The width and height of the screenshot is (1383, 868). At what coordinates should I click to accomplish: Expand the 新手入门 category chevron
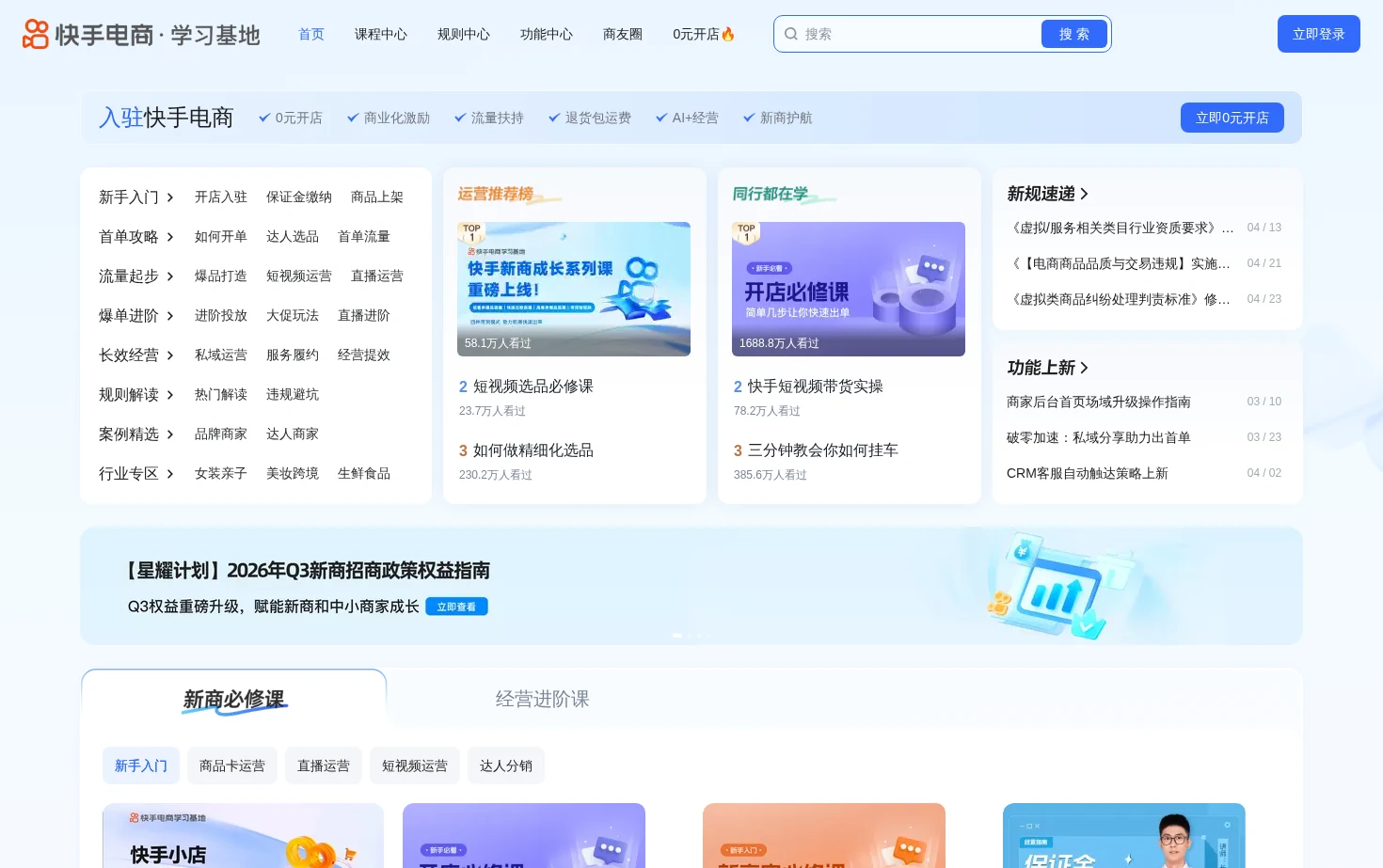coord(170,197)
